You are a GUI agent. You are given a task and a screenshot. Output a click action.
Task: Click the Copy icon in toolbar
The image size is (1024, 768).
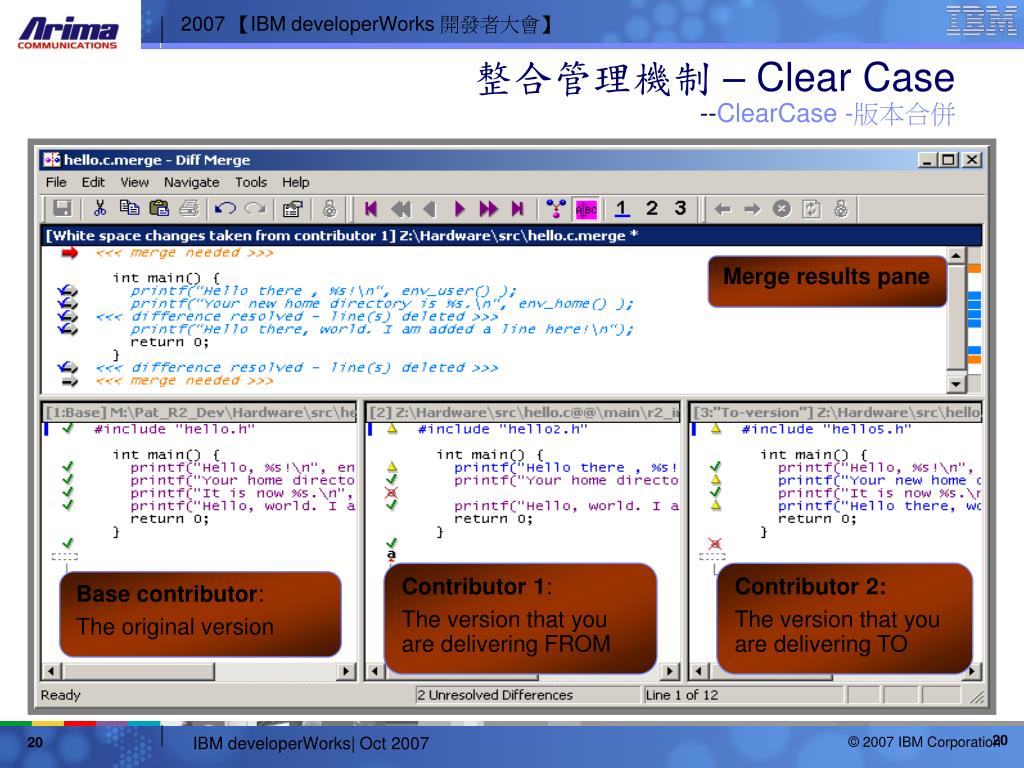(129, 208)
